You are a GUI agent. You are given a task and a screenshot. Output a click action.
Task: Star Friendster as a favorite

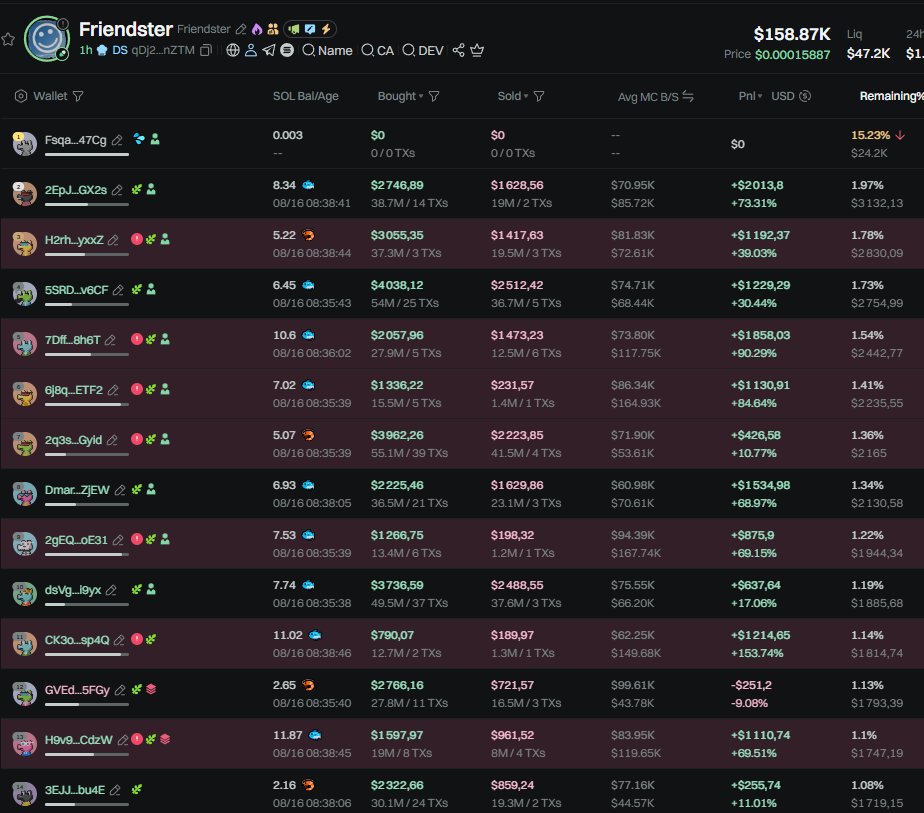coord(8,39)
